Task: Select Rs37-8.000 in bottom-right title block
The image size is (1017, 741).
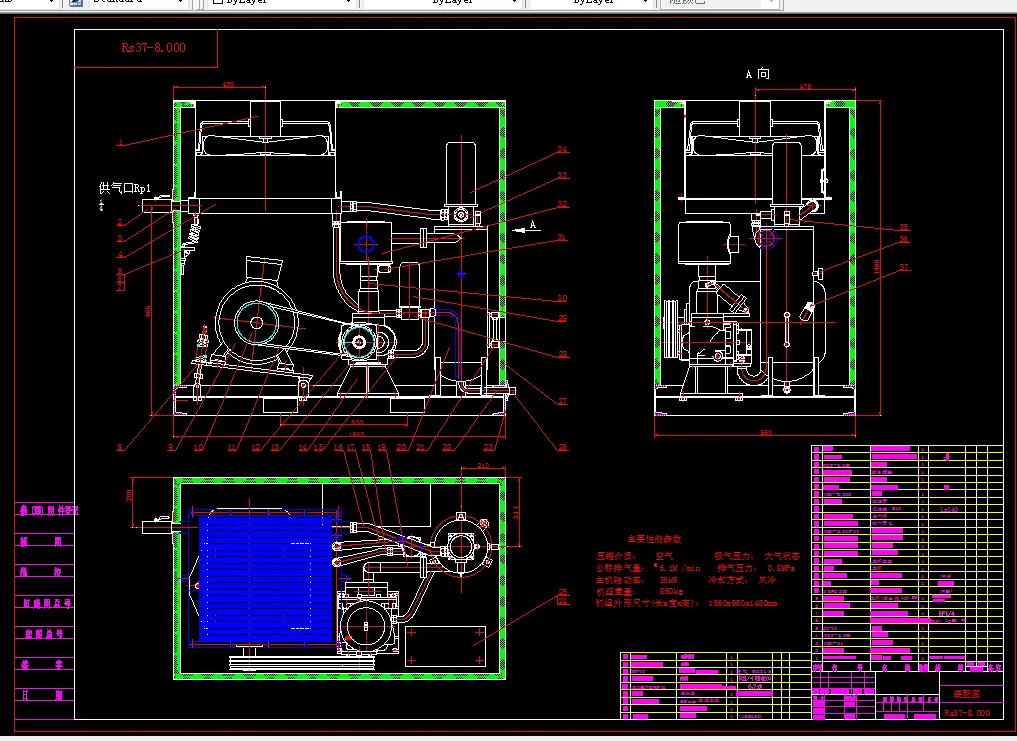Action: [967, 712]
